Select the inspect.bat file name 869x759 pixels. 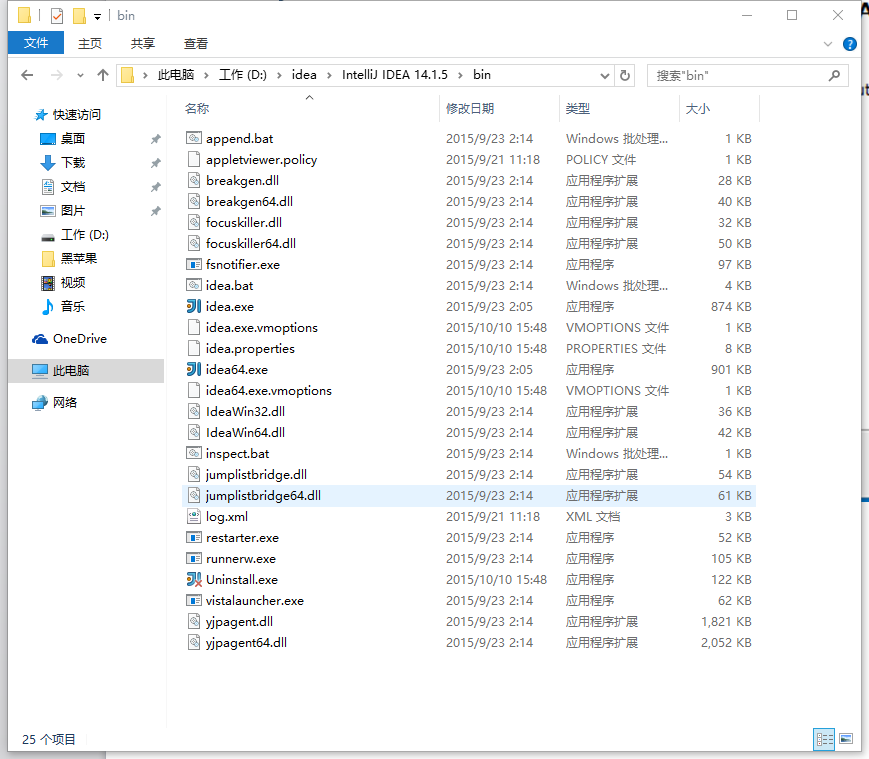[237, 454]
